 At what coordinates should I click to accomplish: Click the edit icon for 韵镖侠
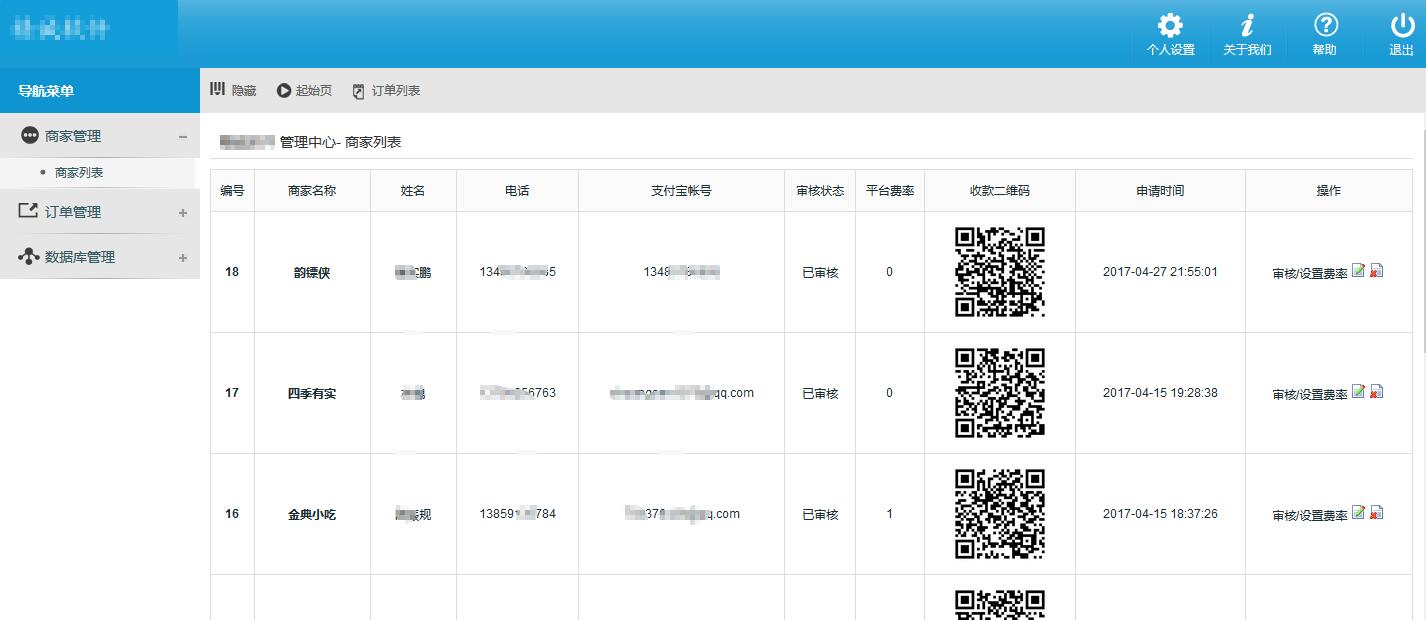[x=1358, y=270]
